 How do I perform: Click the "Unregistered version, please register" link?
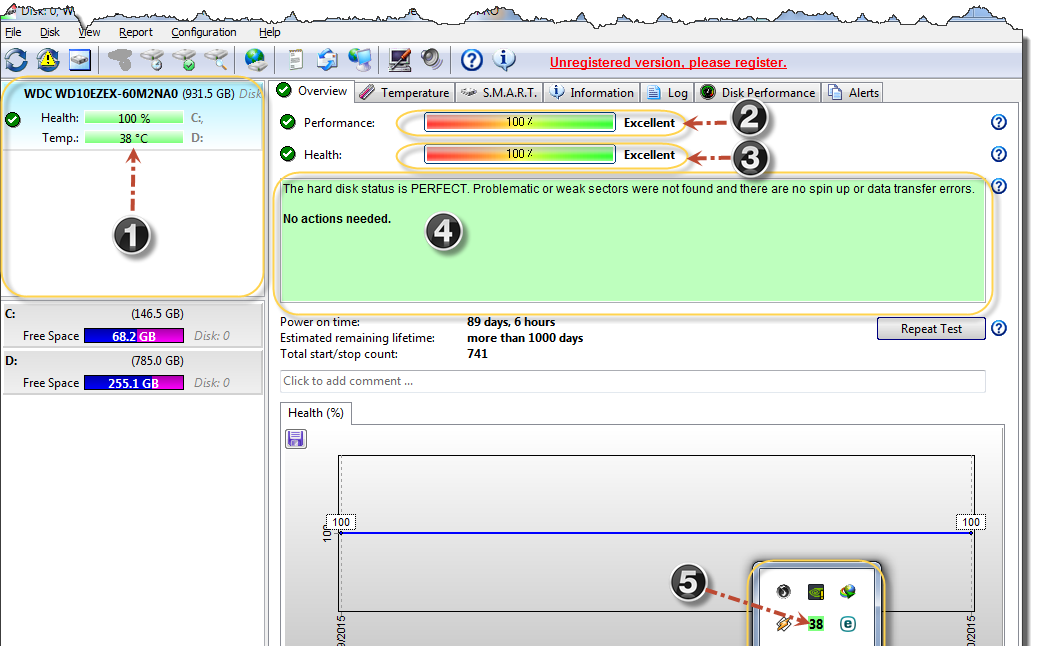pos(668,62)
